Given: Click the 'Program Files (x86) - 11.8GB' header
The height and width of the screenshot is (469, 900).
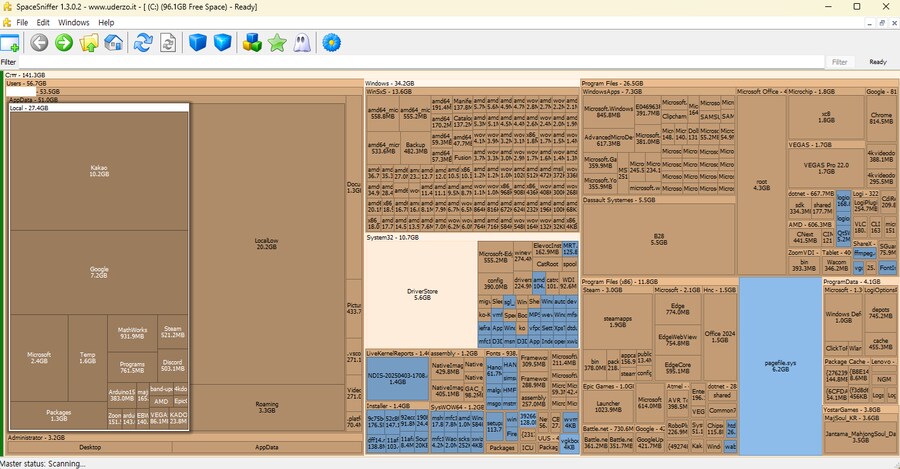Looking at the screenshot, I should (x=660, y=282).
